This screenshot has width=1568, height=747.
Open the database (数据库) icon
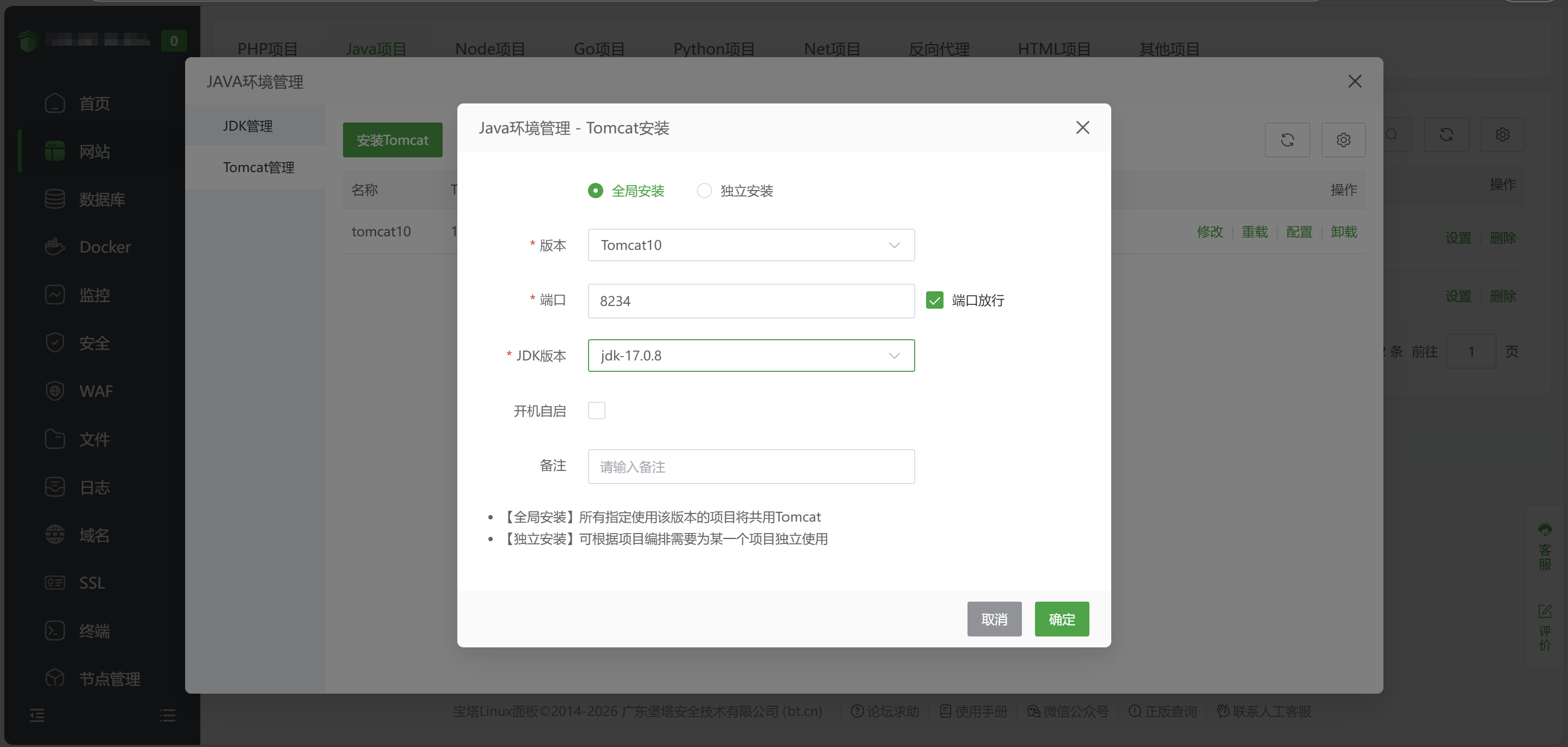55,199
